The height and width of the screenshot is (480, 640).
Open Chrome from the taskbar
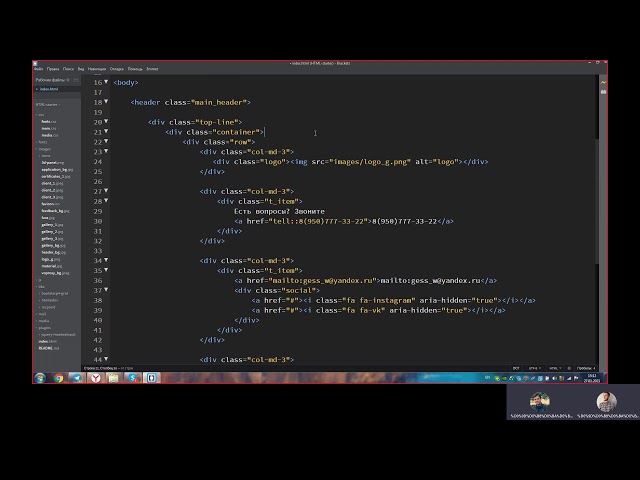pyautogui.click(x=58, y=378)
